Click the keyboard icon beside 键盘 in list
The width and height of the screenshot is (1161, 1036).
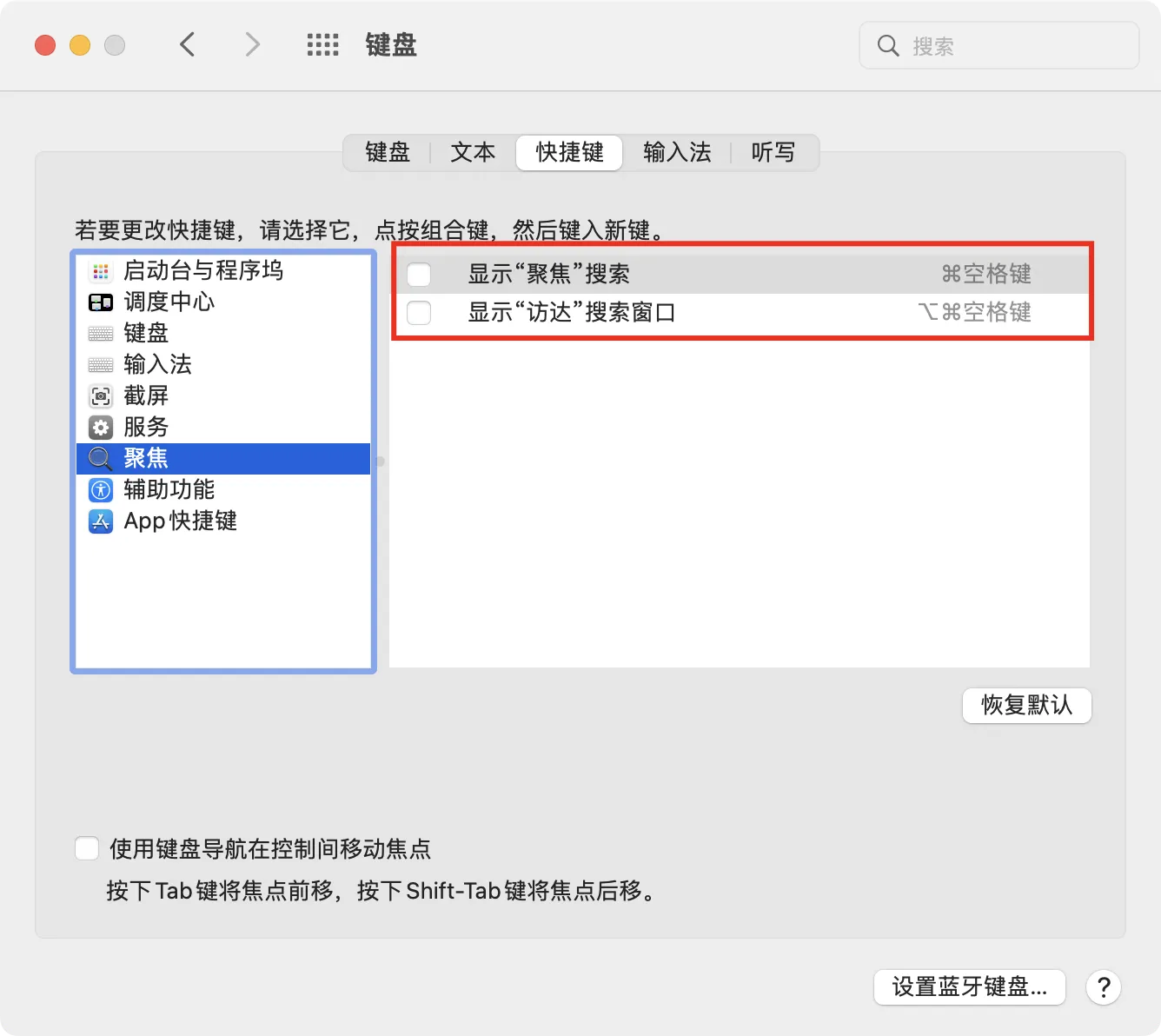(x=101, y=334)
